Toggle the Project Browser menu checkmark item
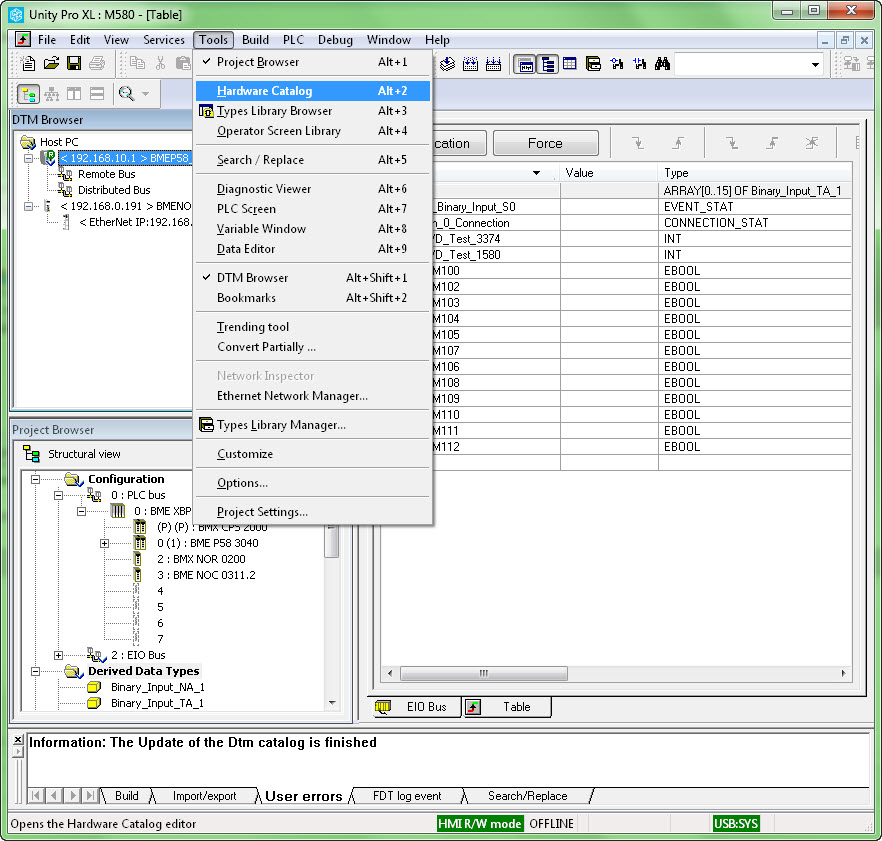882x841 pixels. pos(312,62)
